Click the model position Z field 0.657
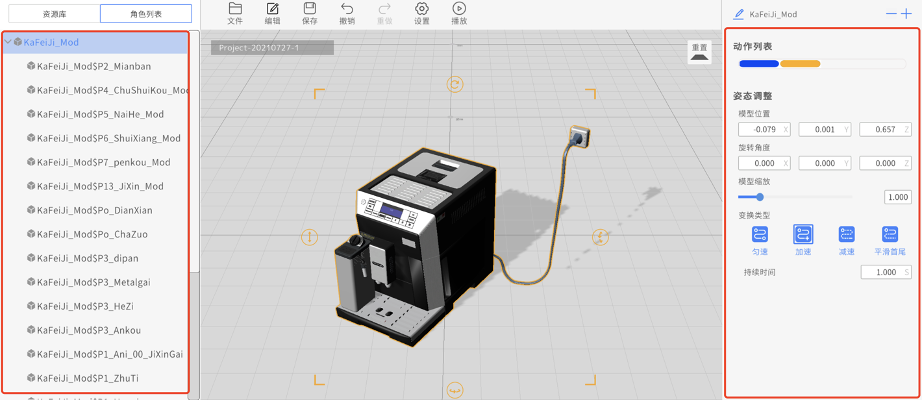Screen dimensions: 922x400 point(886,129)
